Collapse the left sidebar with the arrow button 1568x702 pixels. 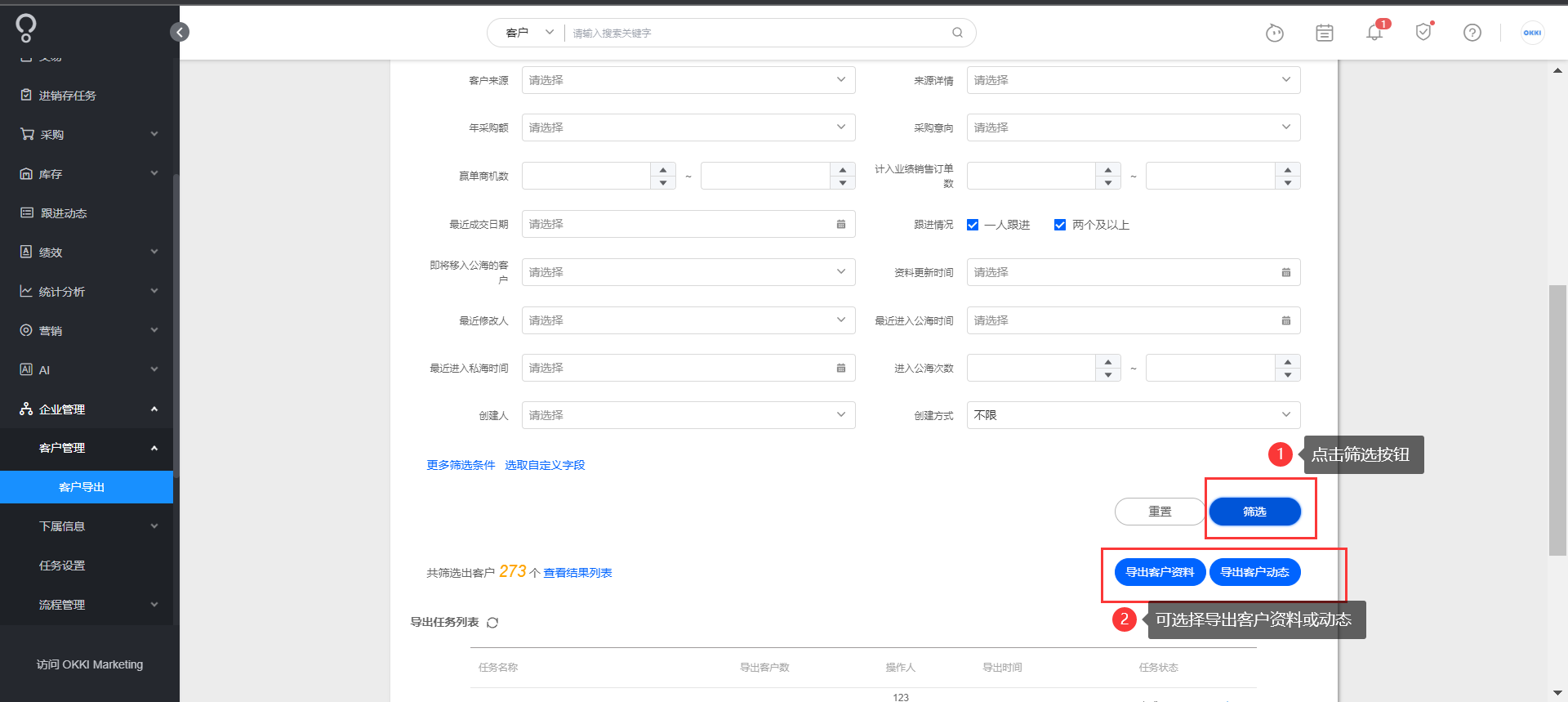coord(180,32)
